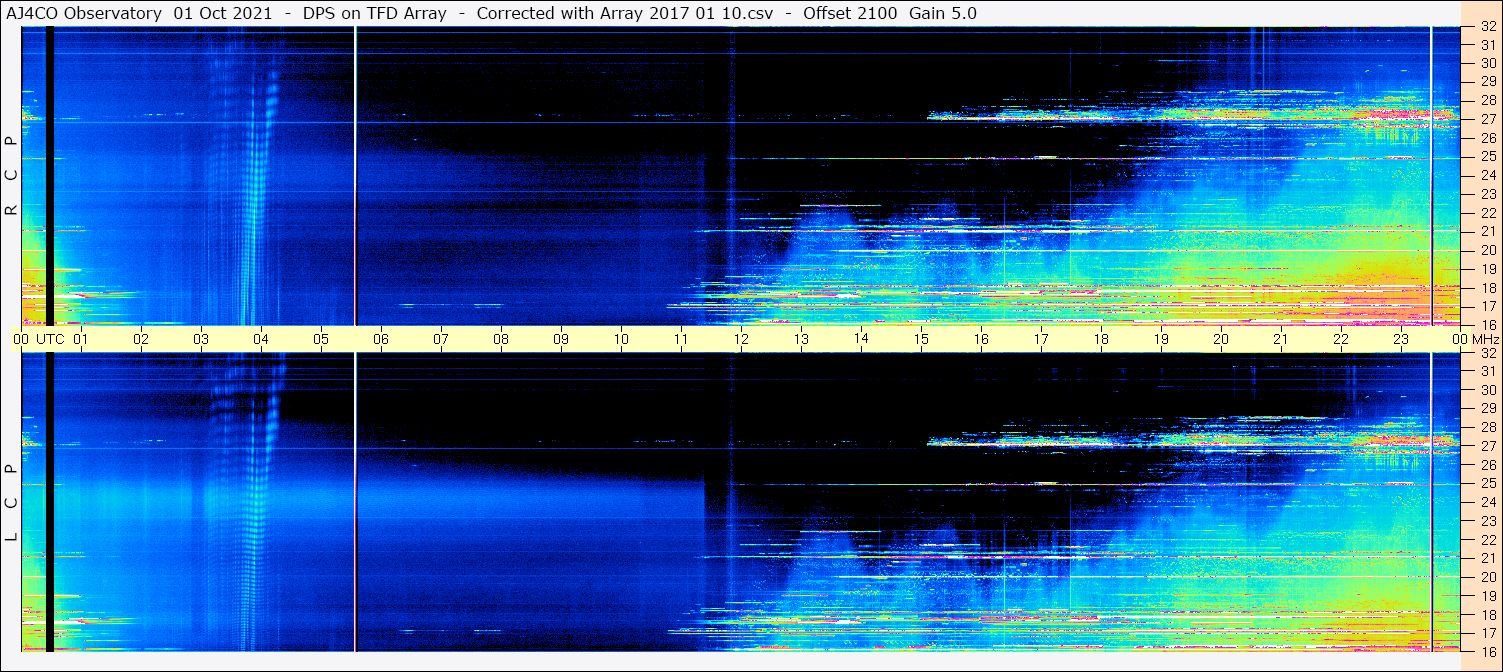Click the 22 MHz label of the LCP panel
The width and height of the screenshot is (1503, 672).
pos(1487,539)
